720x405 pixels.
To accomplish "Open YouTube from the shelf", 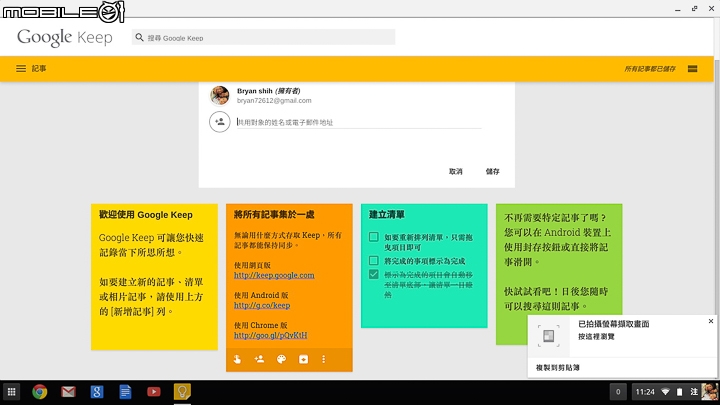I will click(x=153, y=392).
